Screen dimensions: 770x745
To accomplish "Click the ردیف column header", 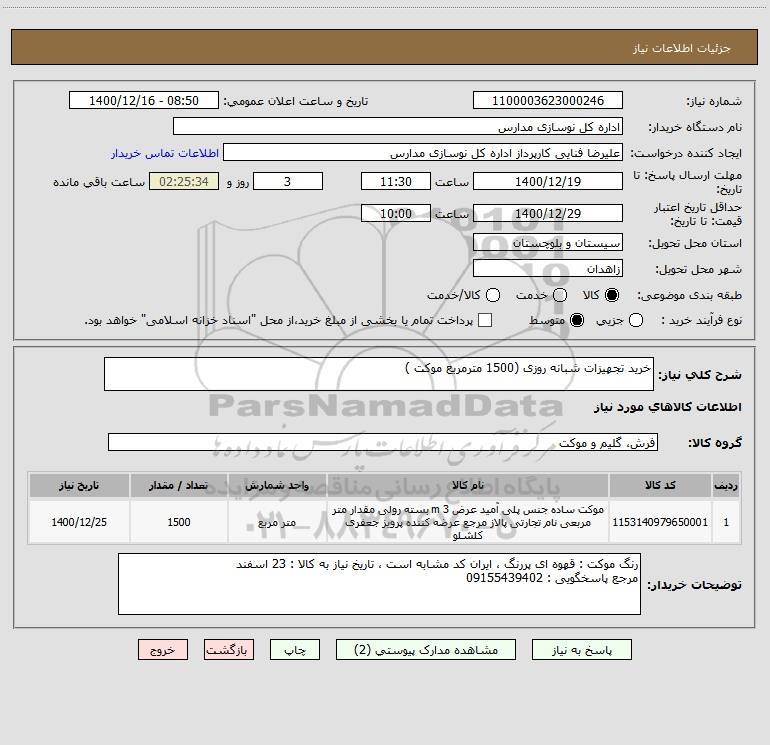I will click(726, 485).
